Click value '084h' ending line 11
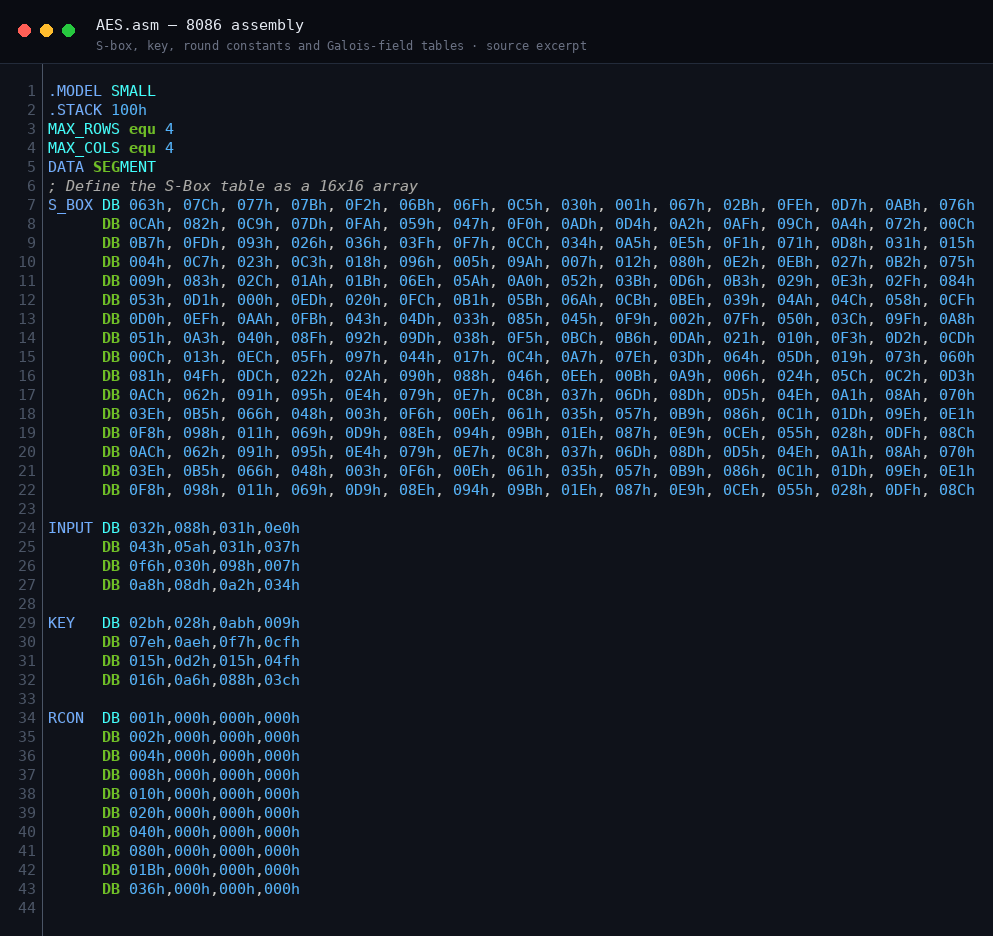Screen dimensions: 993x936 pos(956,281)
